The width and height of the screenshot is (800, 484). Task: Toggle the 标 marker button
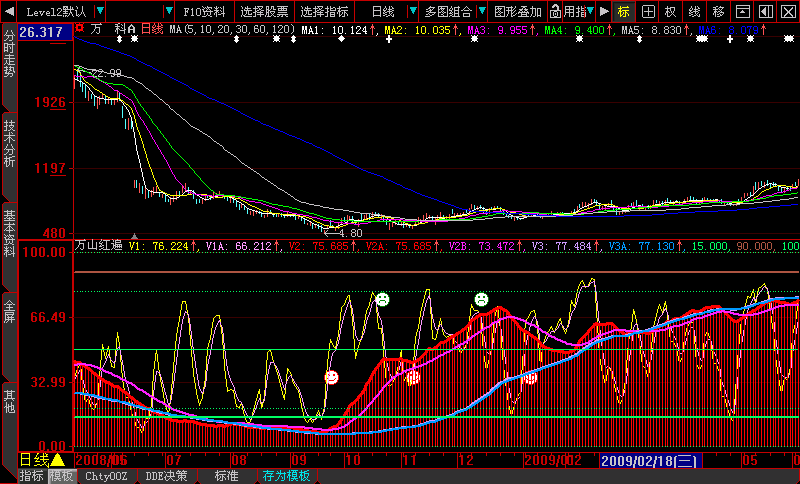623,11
